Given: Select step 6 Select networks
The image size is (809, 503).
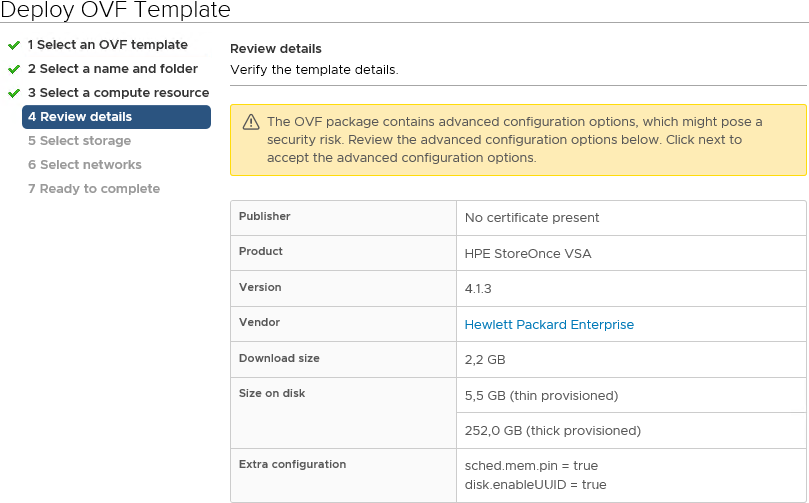Looking at the screenshot, I should (85, 165).
